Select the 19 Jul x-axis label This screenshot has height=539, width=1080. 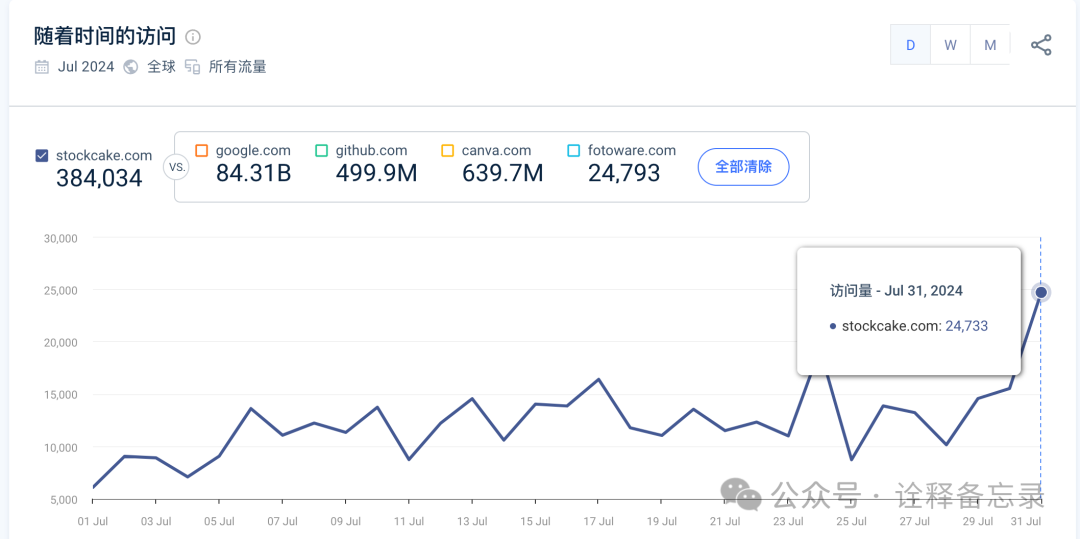[x=661, y=521]
